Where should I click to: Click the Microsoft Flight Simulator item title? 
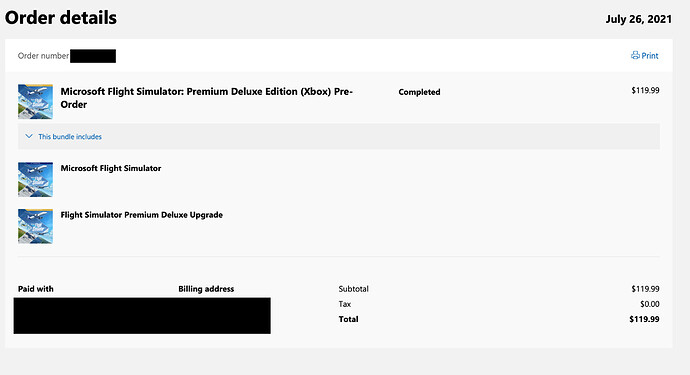111,168
